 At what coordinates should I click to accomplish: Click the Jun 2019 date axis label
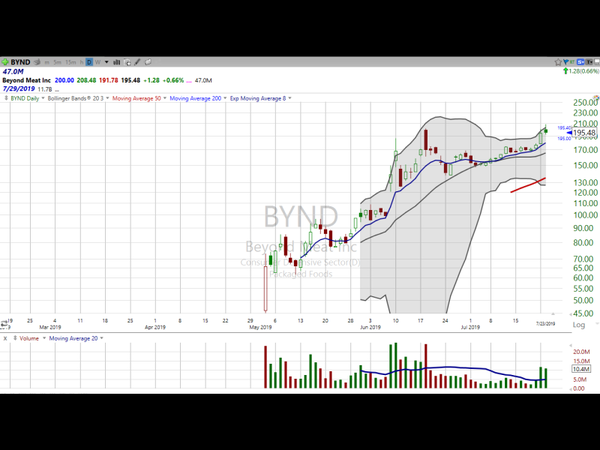[370, 327]
